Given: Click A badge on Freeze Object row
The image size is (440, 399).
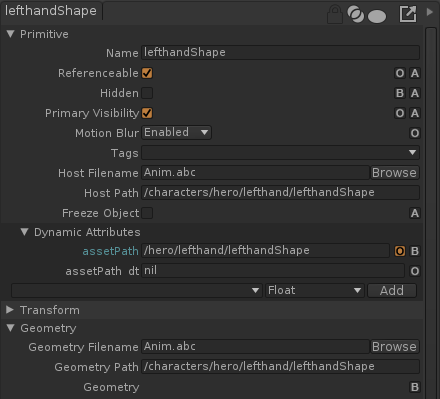Looking at the screenshot, I should [415, 213].
